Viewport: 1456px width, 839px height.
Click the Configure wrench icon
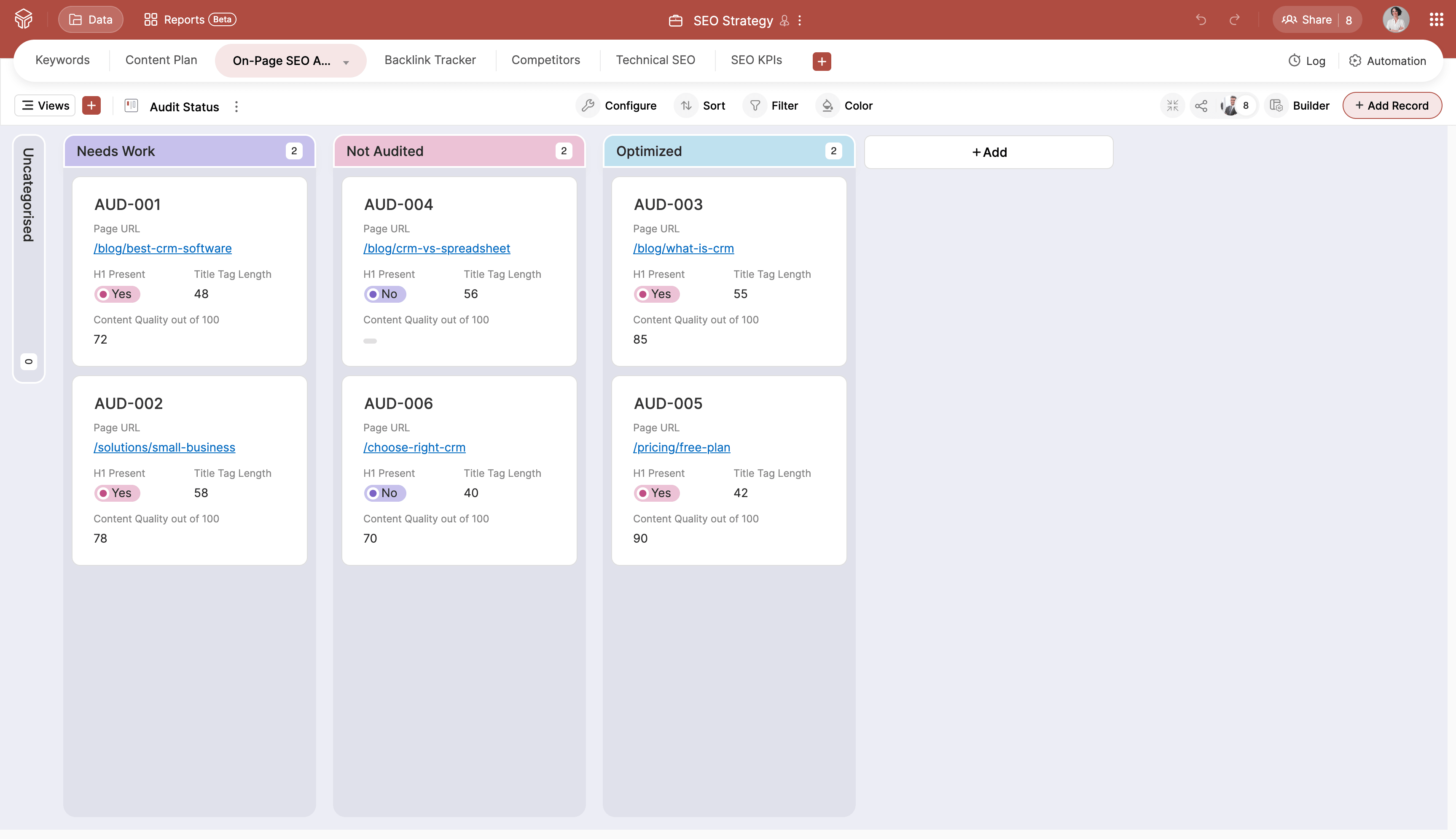(588, 105)
